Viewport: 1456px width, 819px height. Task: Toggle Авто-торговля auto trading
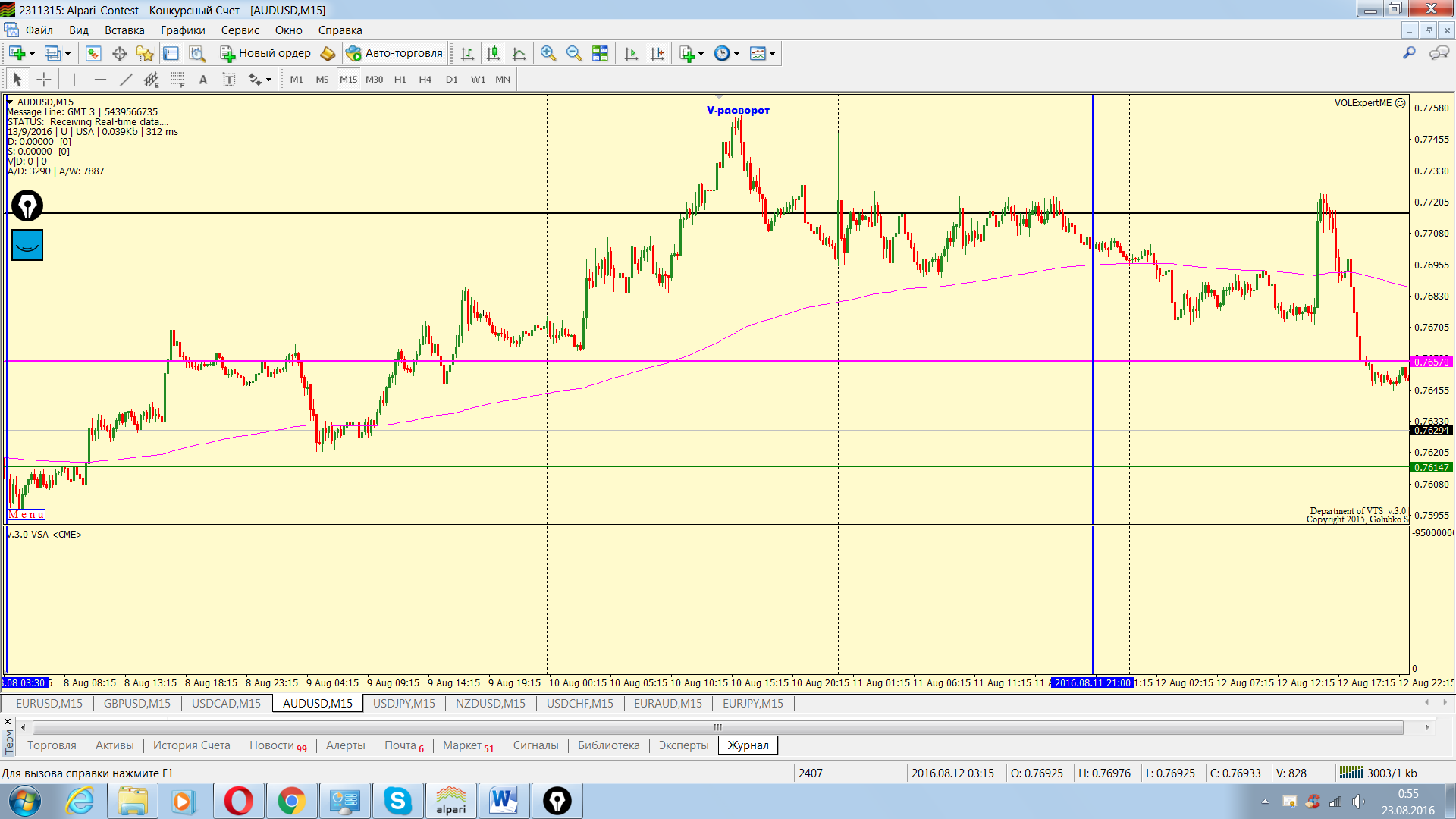(x=394, y=54)
